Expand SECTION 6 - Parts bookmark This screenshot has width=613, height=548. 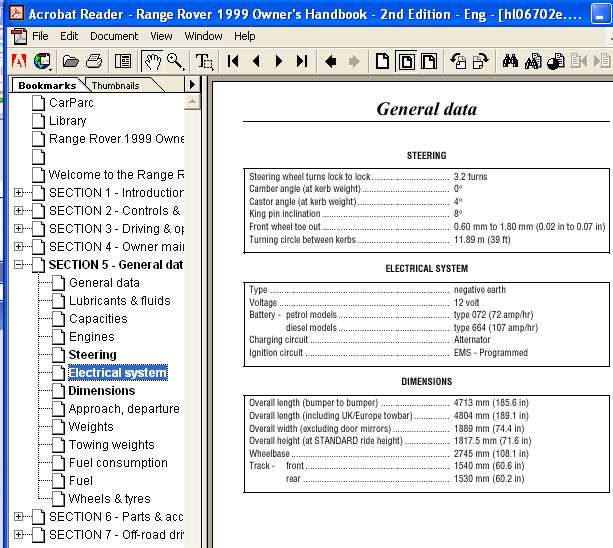pyautogui.click(x=18, y=516)
